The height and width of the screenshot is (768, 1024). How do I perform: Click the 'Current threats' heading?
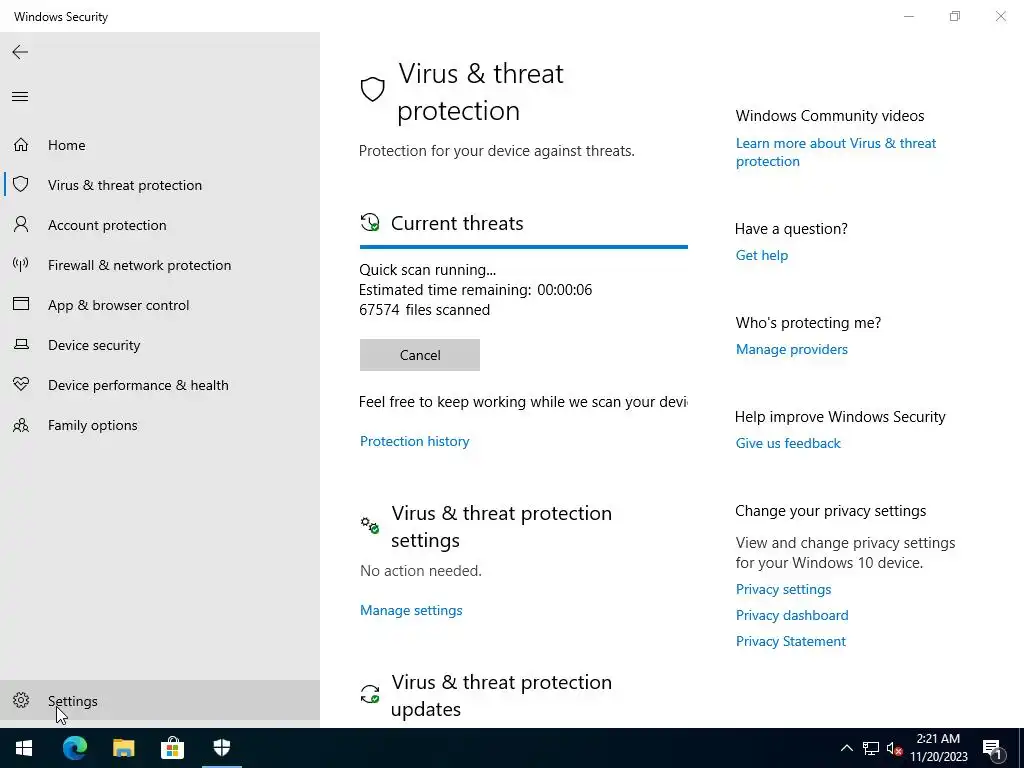[457, 223]
